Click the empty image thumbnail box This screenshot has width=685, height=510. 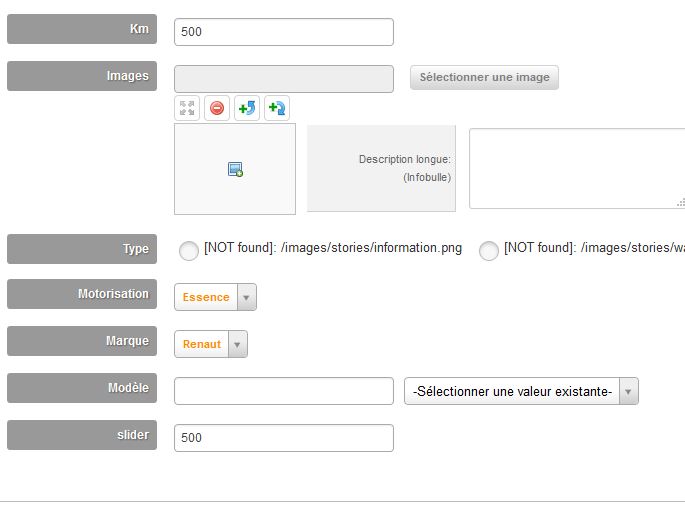235,169
